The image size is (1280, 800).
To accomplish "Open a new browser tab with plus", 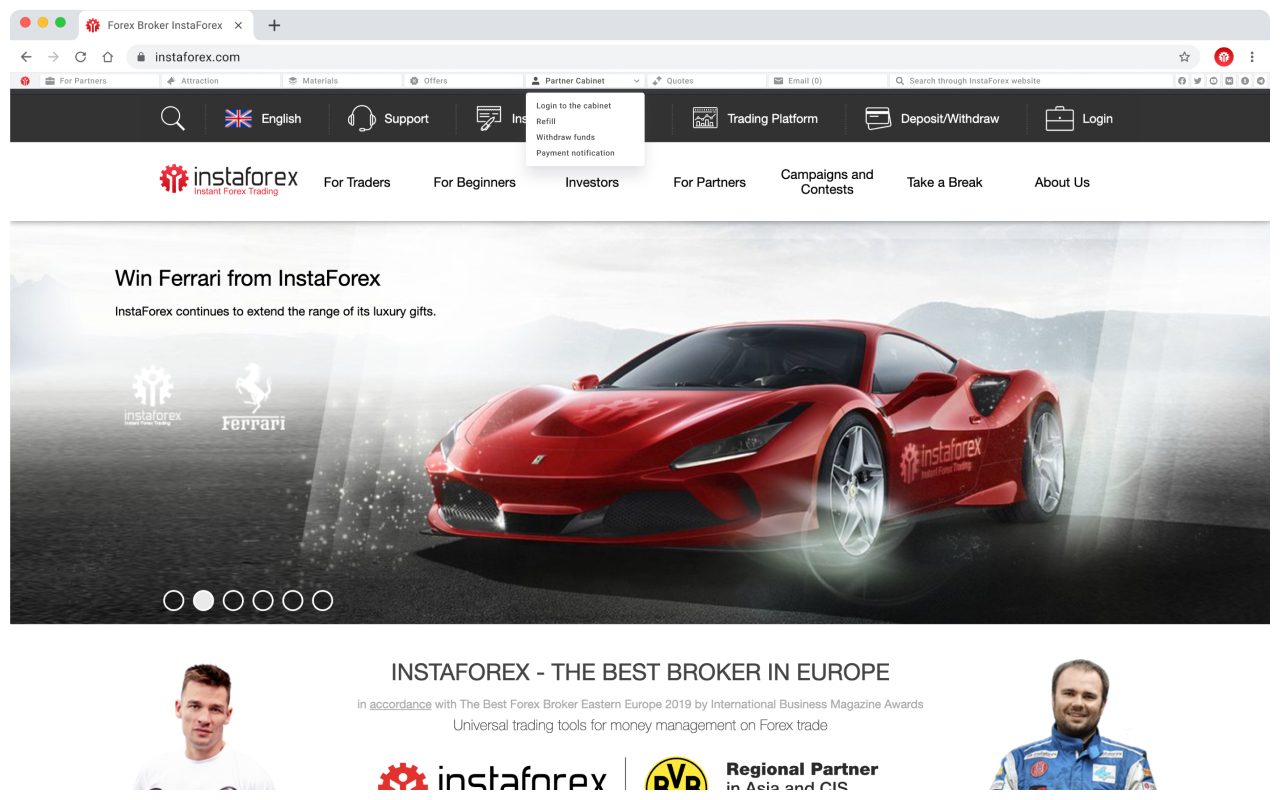I will tap(274, 25).
